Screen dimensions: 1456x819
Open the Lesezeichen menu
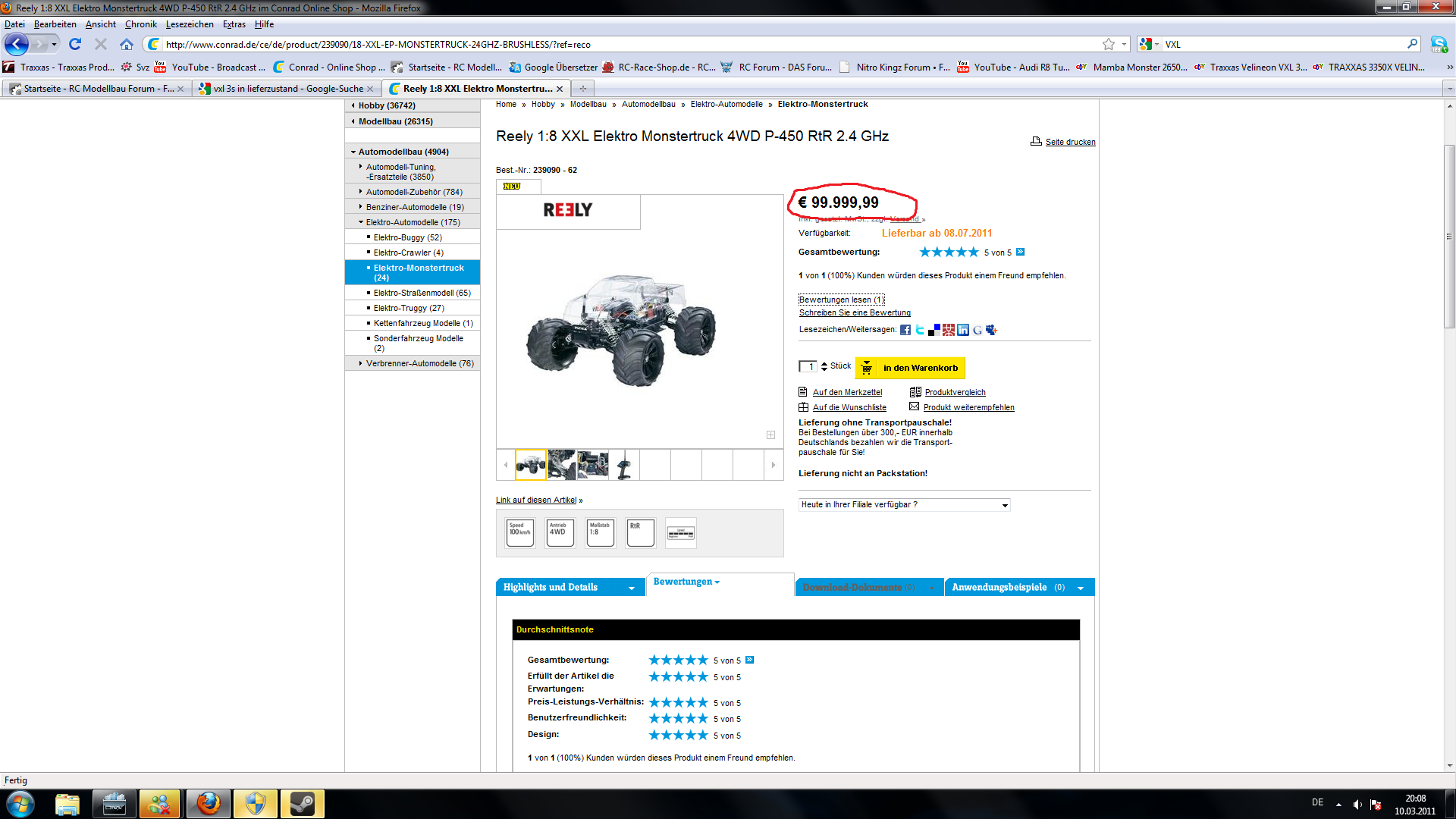click(190, 24)
